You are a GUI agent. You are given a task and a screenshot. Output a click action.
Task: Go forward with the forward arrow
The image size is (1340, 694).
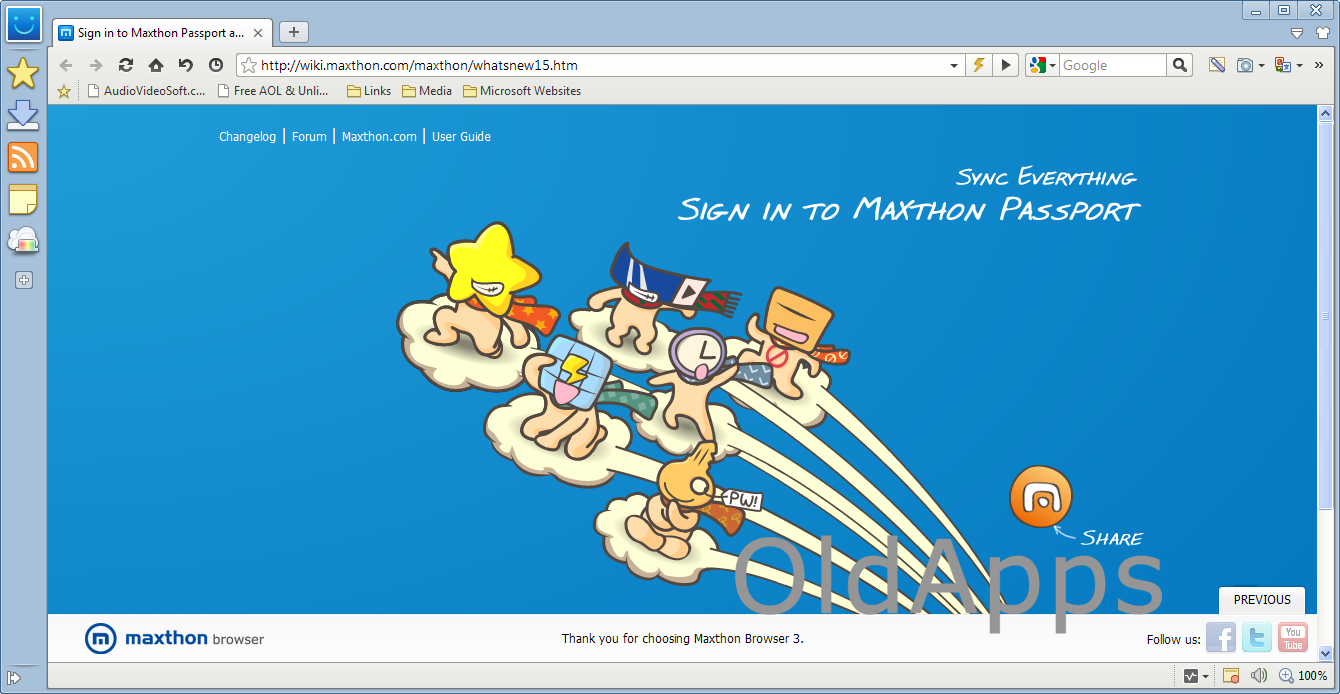click(x=96, y=65)
